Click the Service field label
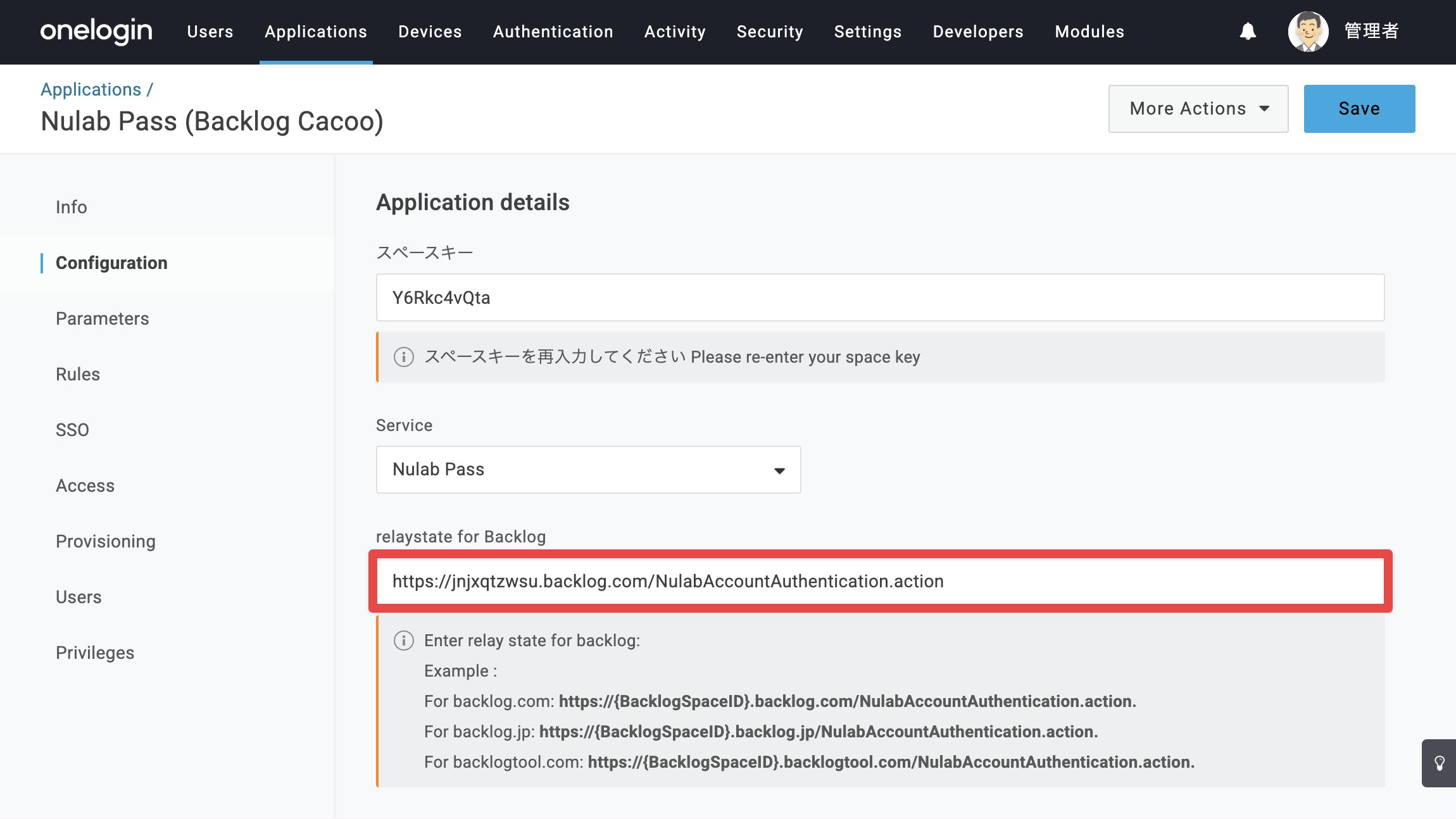 tap(404, 425)
